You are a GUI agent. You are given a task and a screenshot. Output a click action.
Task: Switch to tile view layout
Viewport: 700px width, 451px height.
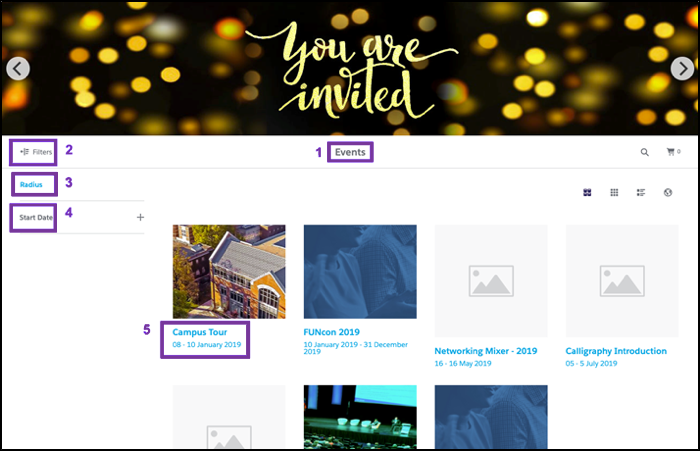coord(587,192)
